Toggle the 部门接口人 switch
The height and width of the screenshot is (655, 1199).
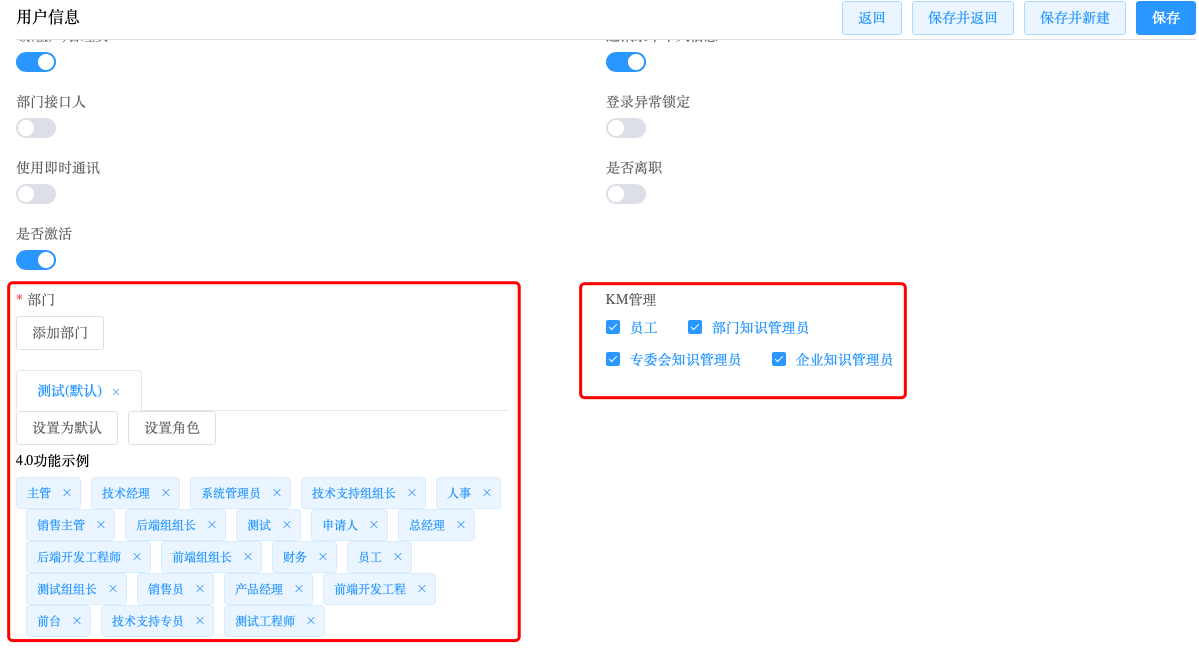pos(36,128)
